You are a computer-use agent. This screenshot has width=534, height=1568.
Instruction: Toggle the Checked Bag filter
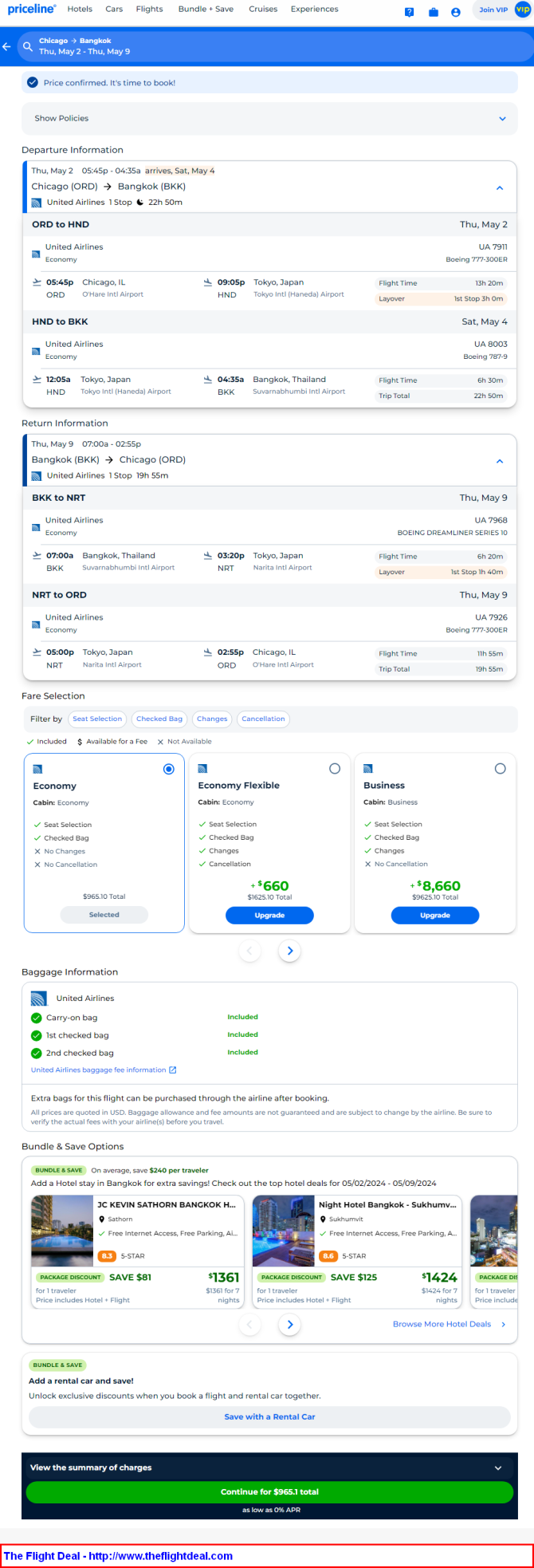(159, 719)
